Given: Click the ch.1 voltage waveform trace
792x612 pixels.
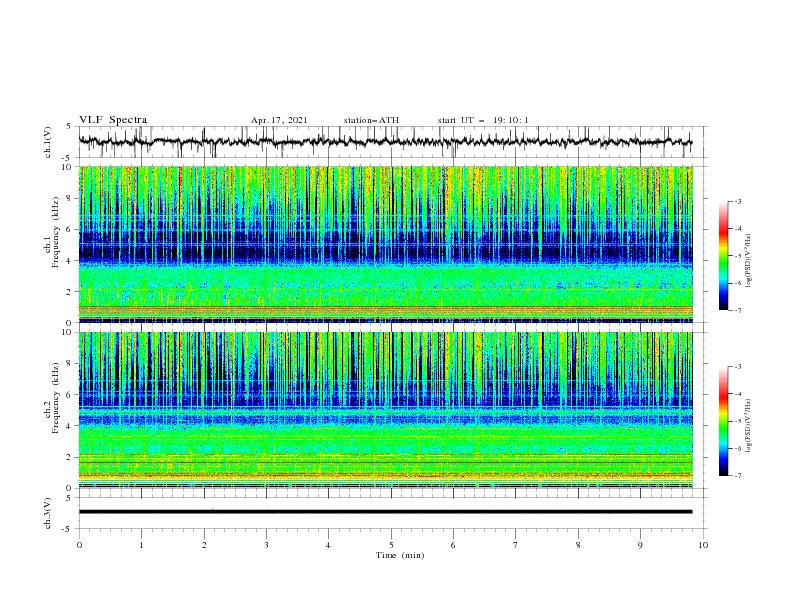Looking at the screenshot, I should point(385,142).
